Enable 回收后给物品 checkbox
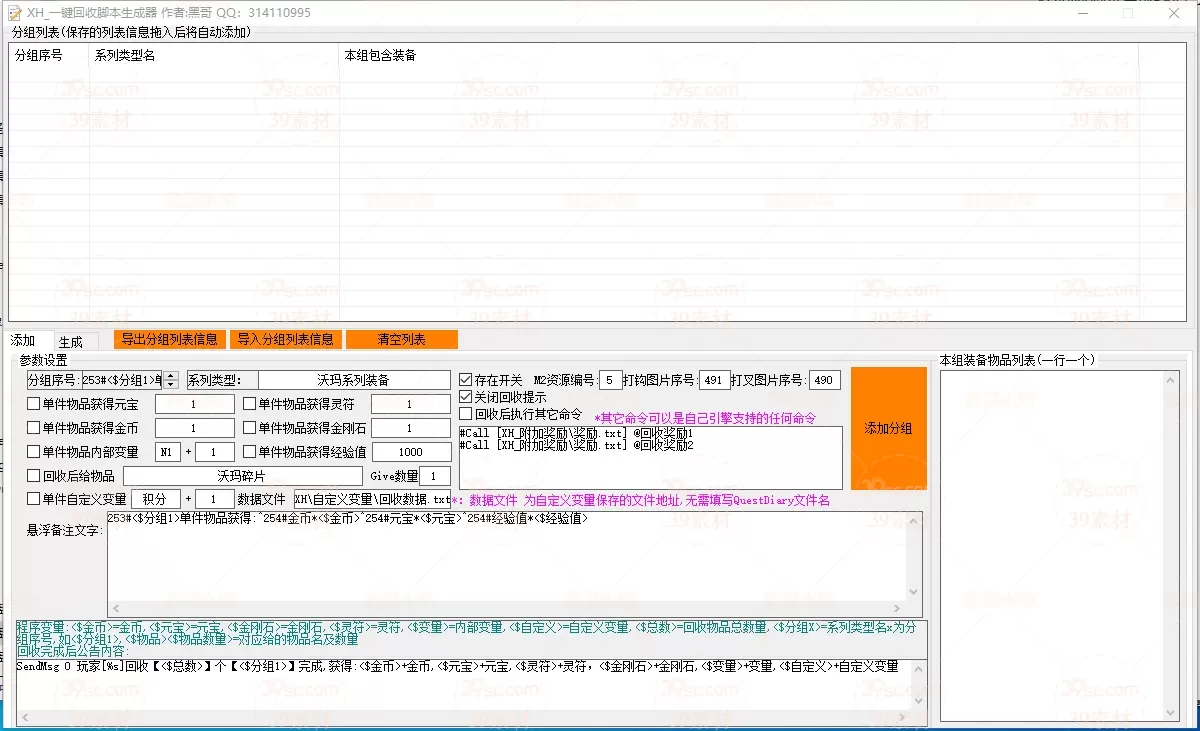The height and width of the screenshot is (731, 1200). pyautogui.click(x=34, y=476)
